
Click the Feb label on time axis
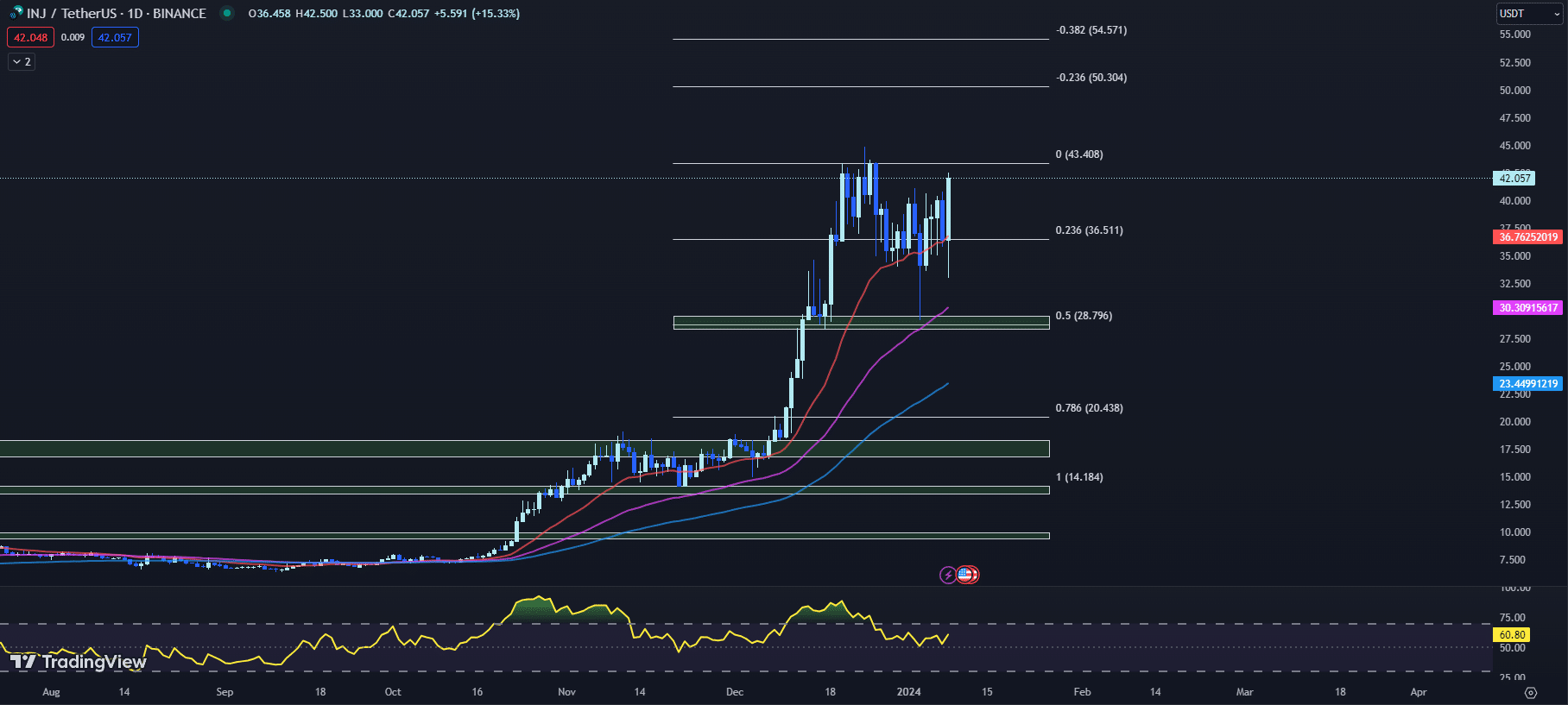pyautogui.click(x=1082, y=692)
